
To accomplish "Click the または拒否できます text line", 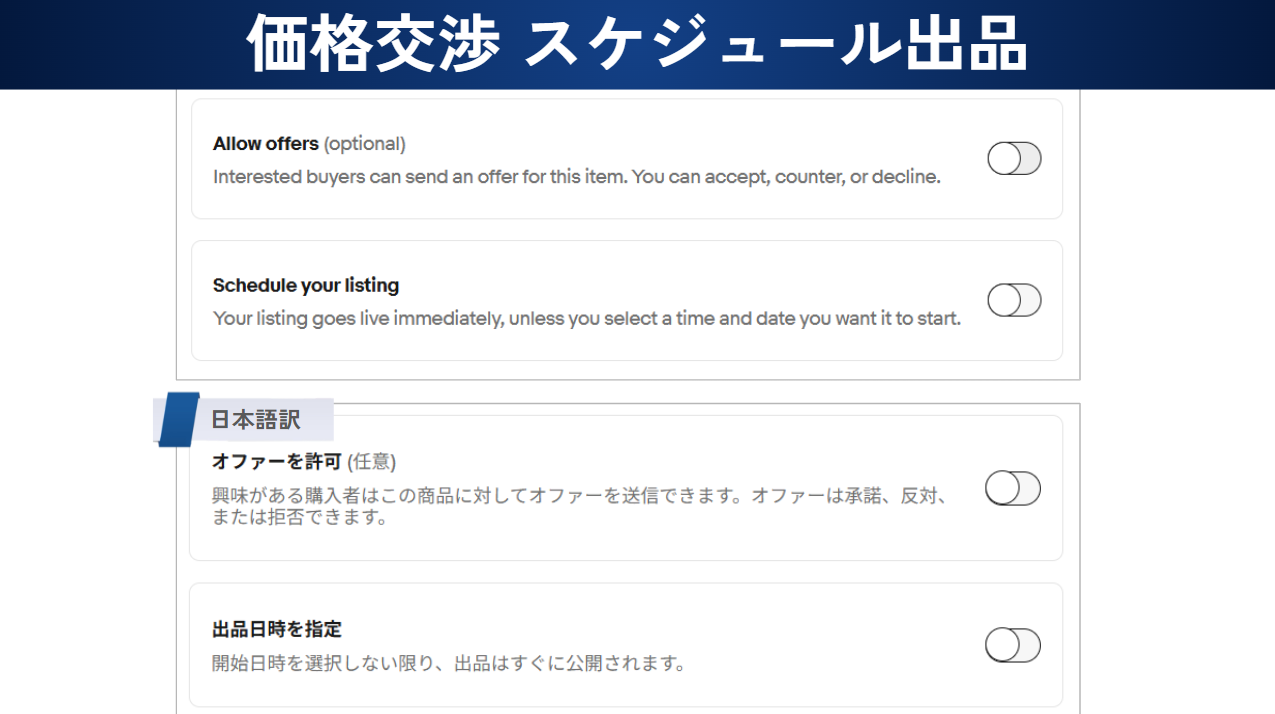I will 299,518.
